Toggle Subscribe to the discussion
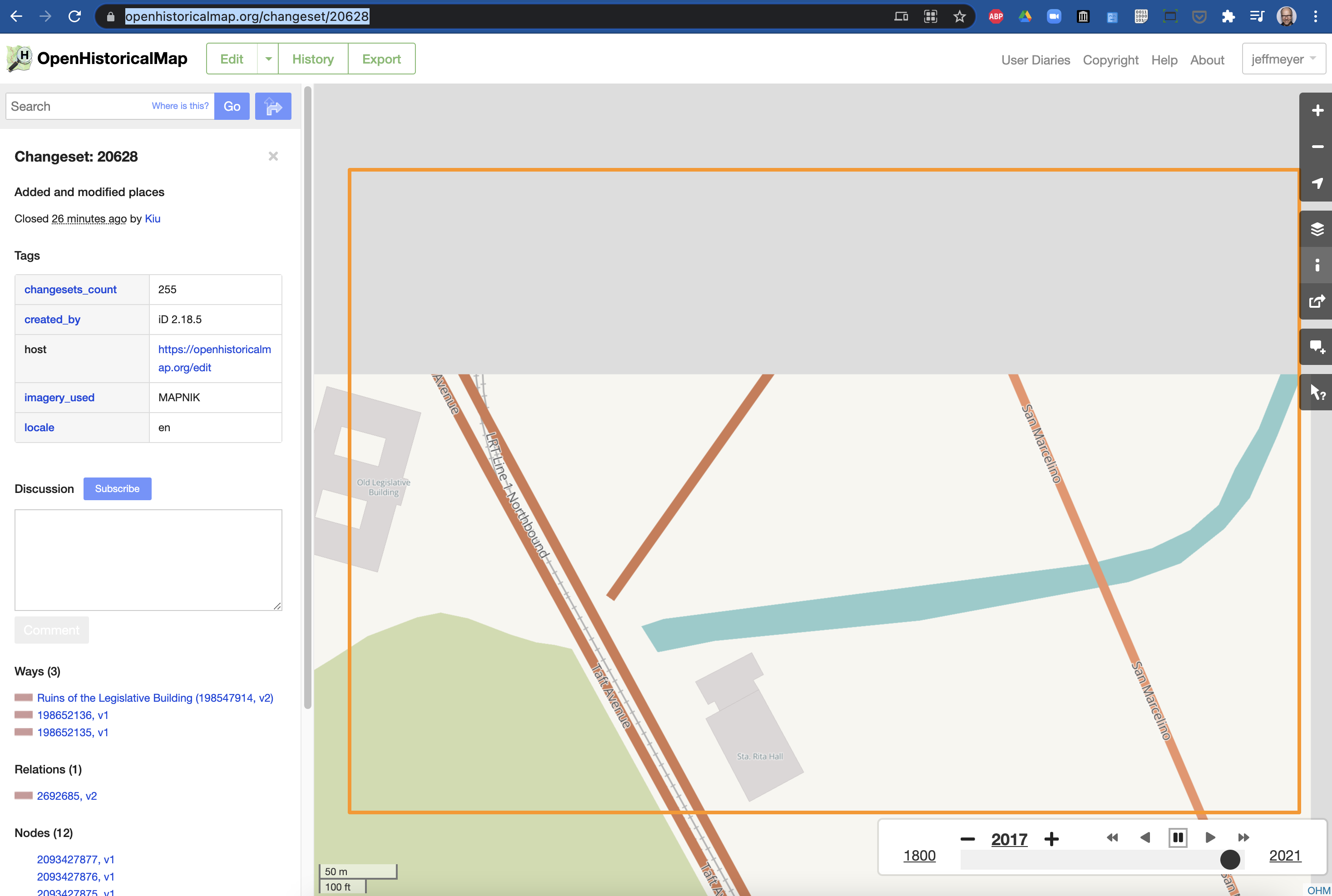This screenshot has height=896, width=1332. (x=117, y=488)
